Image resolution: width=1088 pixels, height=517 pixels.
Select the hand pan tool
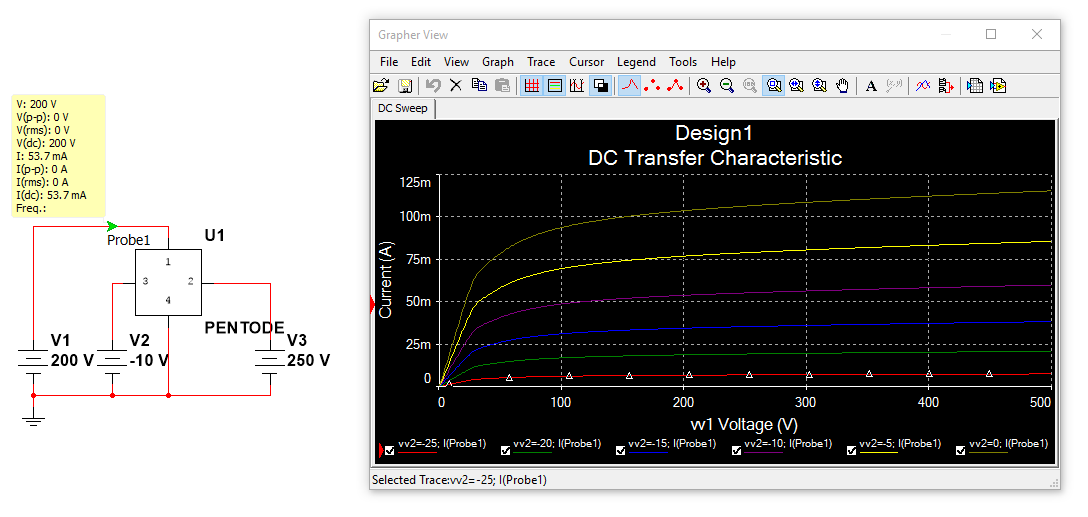[842, 86]
